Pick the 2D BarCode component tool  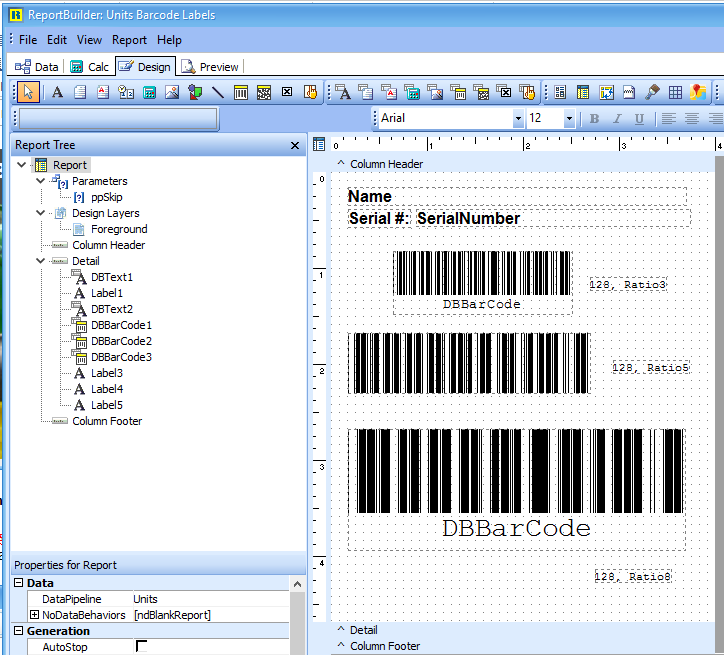[x=264, y=92]
